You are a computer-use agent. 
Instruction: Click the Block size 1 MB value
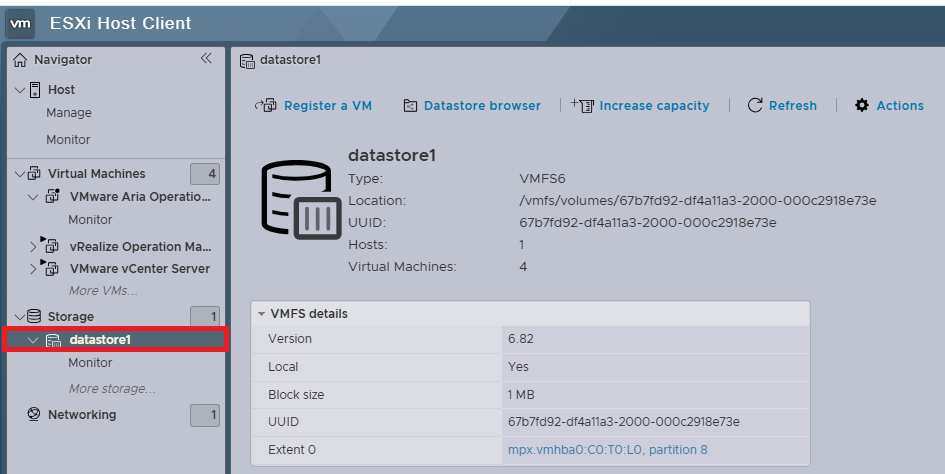[521, 394]
